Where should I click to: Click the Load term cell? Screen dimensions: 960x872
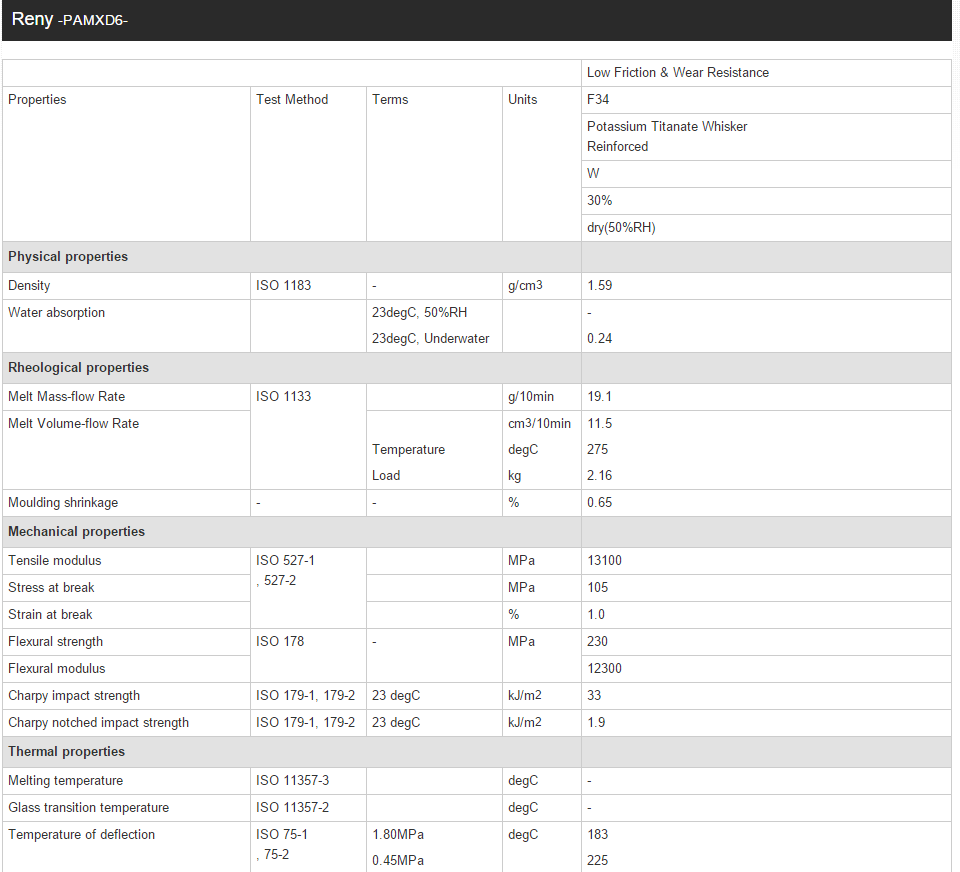tap(385, 475)
